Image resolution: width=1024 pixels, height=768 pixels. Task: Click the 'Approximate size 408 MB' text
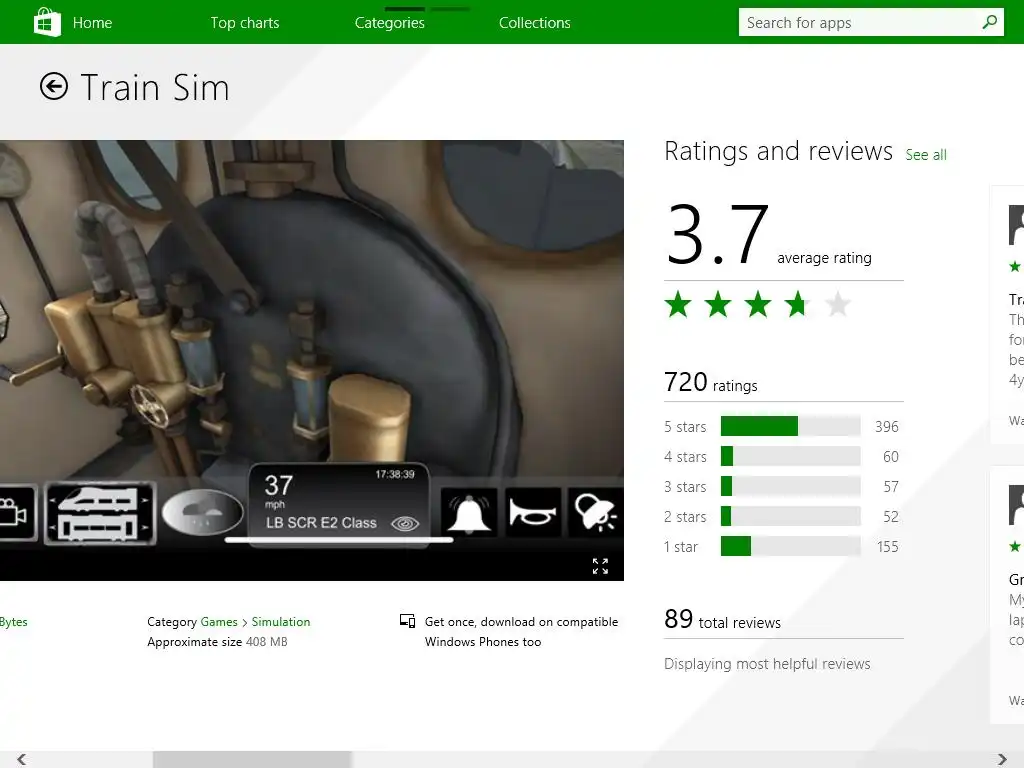click(217, 642)
